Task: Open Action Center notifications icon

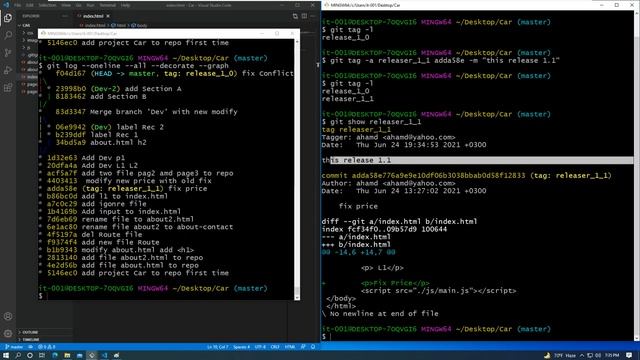Action: click(629, 356)
